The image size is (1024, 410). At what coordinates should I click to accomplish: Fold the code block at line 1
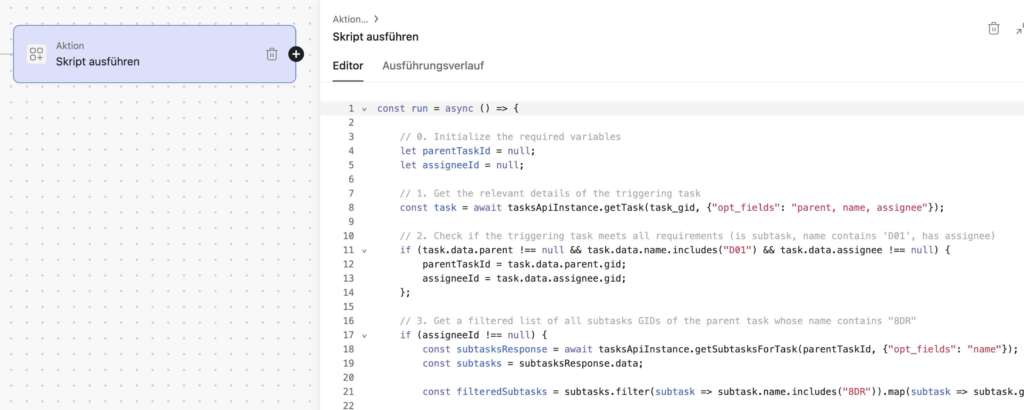364,108
